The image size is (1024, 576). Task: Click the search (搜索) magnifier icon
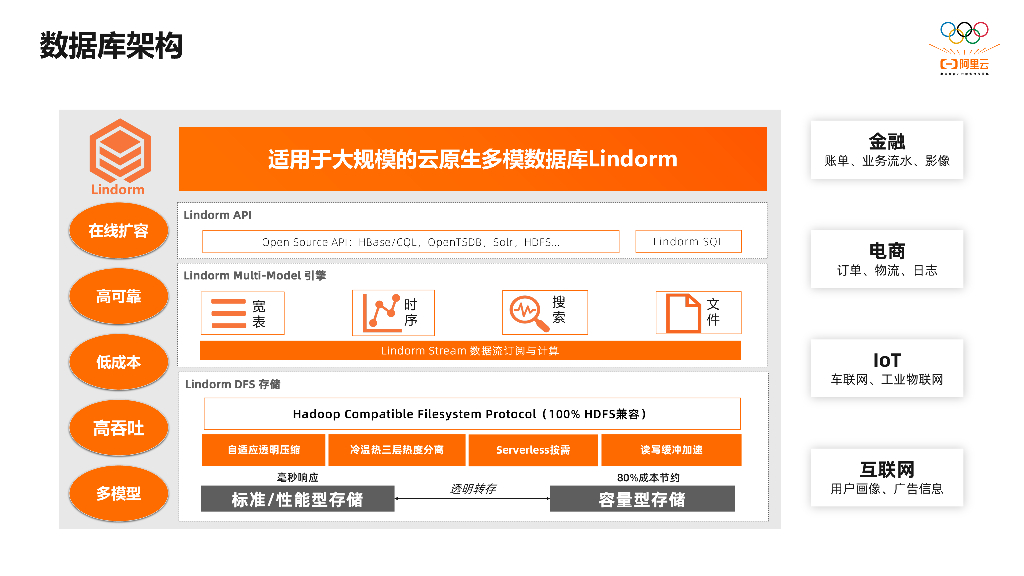(530, 313)
